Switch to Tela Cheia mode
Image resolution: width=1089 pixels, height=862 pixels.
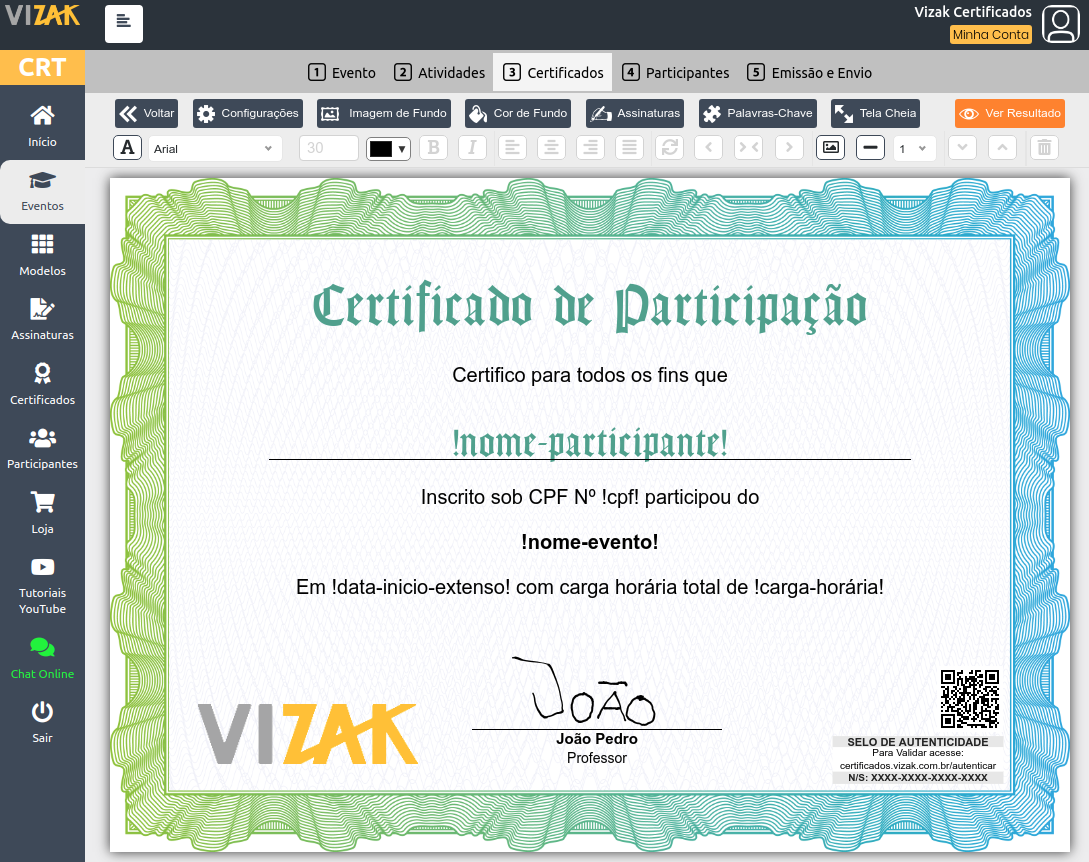(876, 113)
